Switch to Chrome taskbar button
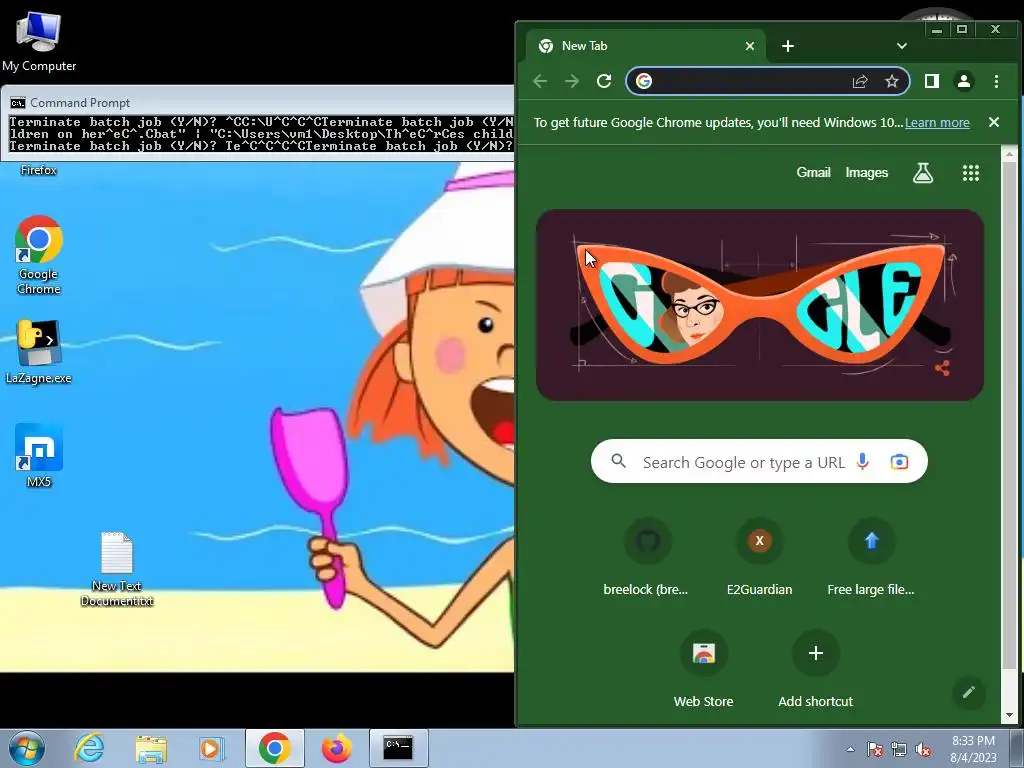 coord(274,748)
